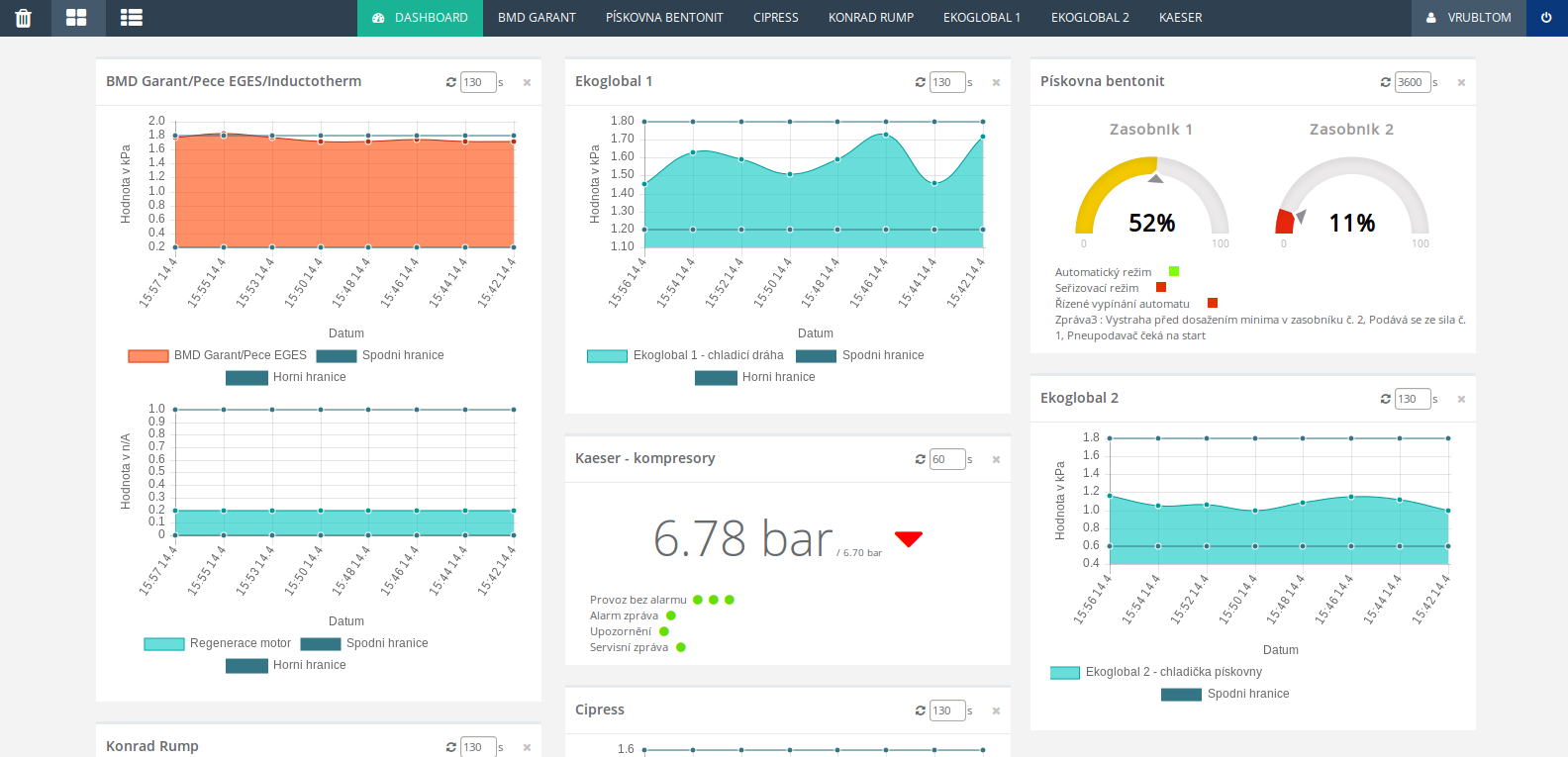The width and height of the screenshot is (1568, 757).
Task: Click refresh icon on Pískovna bentonit panel
Action: [x=1386, y=82]
